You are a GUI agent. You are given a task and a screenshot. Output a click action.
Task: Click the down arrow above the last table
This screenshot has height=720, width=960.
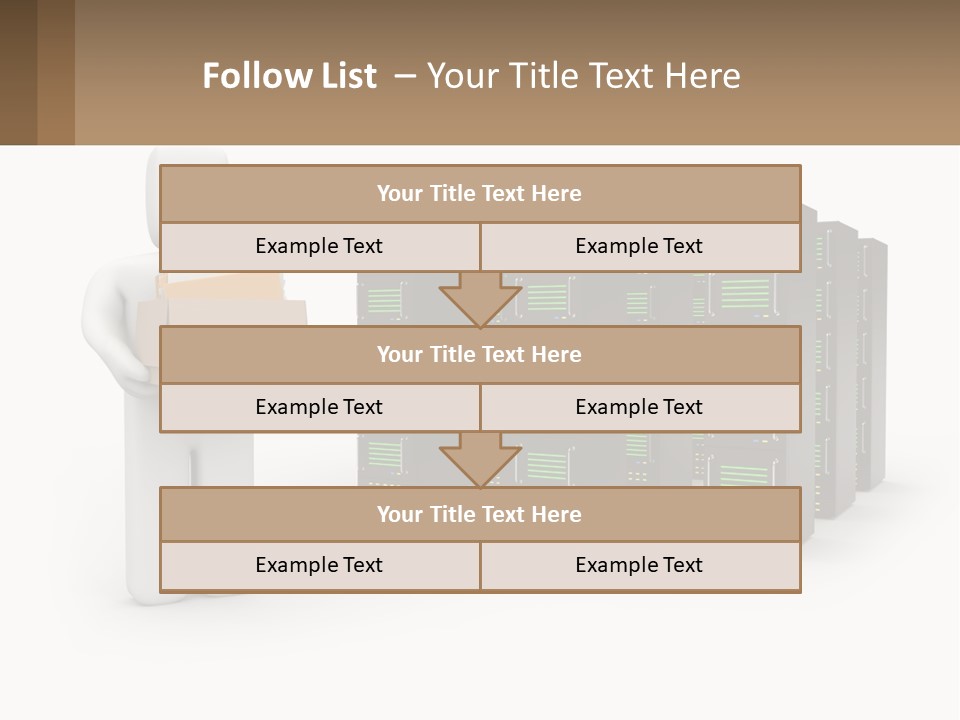tap(480, 459)
